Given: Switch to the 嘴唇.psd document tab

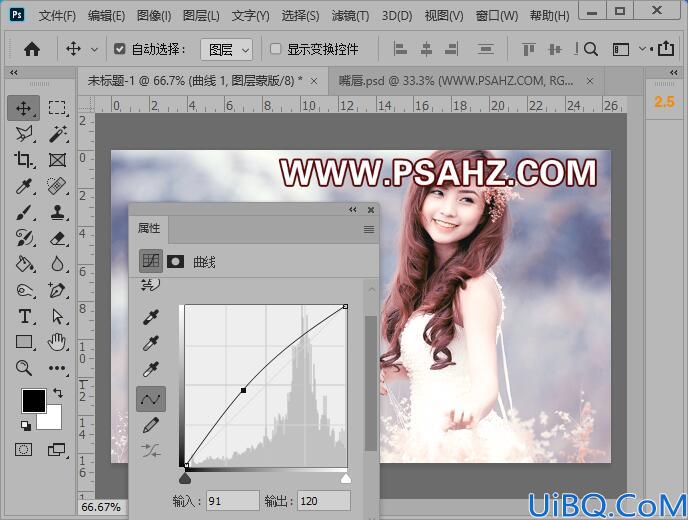Looking at the screenshot, I should [x=455, y=81].
